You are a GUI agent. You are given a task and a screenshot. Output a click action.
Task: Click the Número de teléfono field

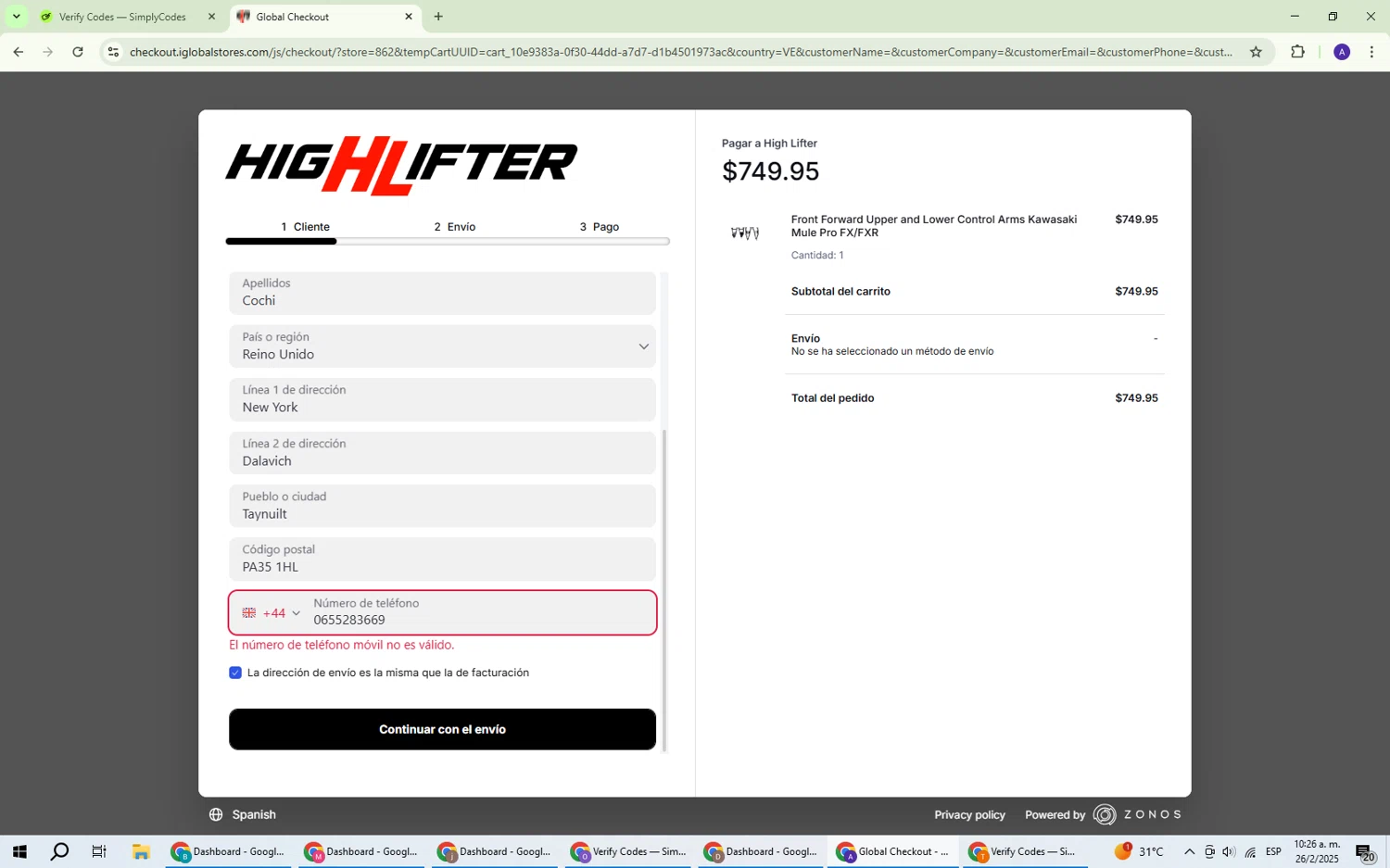[480, 613]
